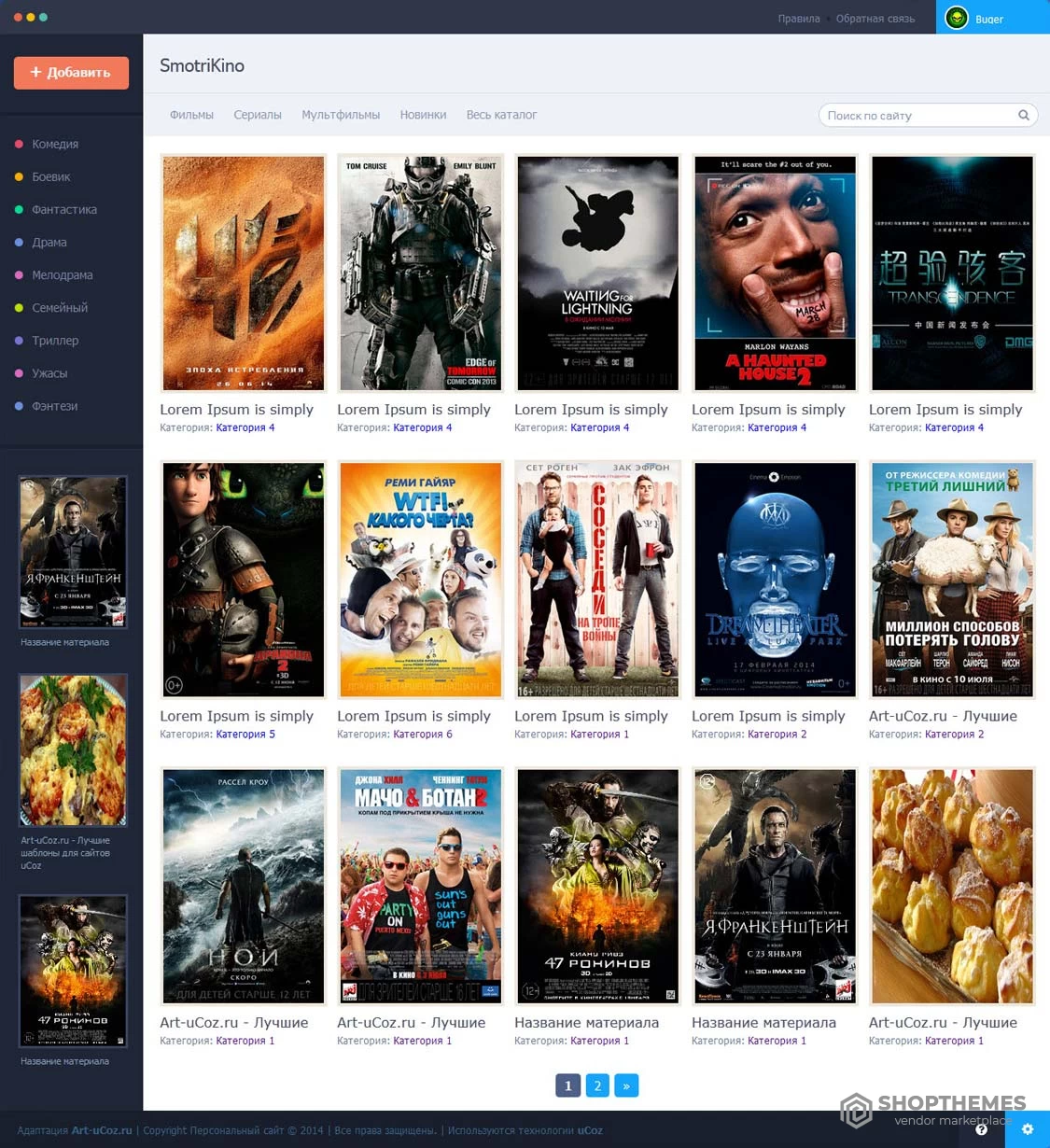The width and height of the screenshot is (1050, 1148).
Task: Go to pagination page 1
Action: [x=567, y=1085]
